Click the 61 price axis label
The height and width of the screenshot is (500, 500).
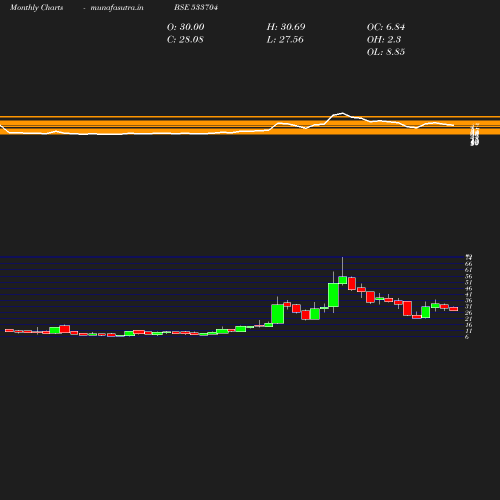coord(469,270)
